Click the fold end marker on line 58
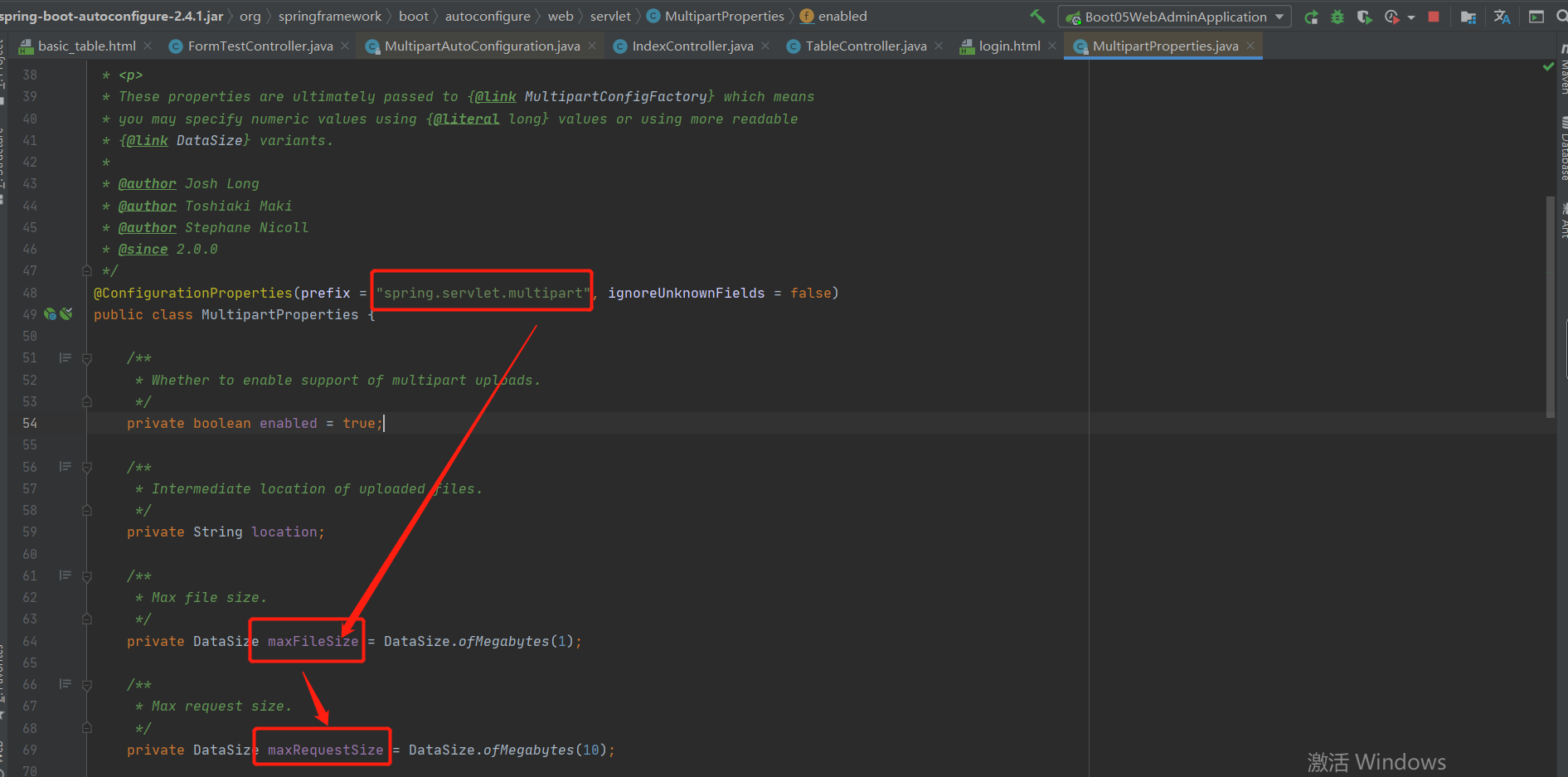This screenshot has height=777, width=1568. tap(87, 510)
